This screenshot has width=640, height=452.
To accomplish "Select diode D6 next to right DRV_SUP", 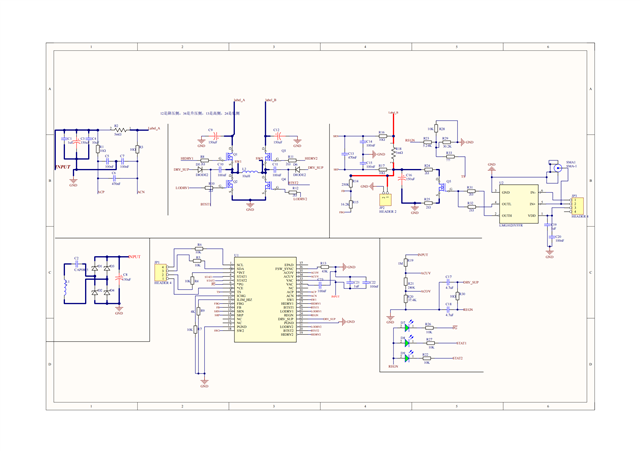I will (297, 169).
